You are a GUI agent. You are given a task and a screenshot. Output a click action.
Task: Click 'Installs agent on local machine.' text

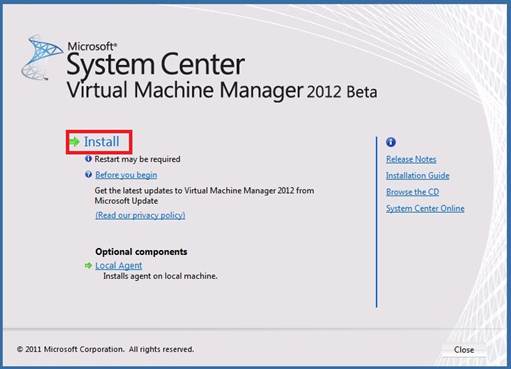pyautogui.click(x=160, y=276)
